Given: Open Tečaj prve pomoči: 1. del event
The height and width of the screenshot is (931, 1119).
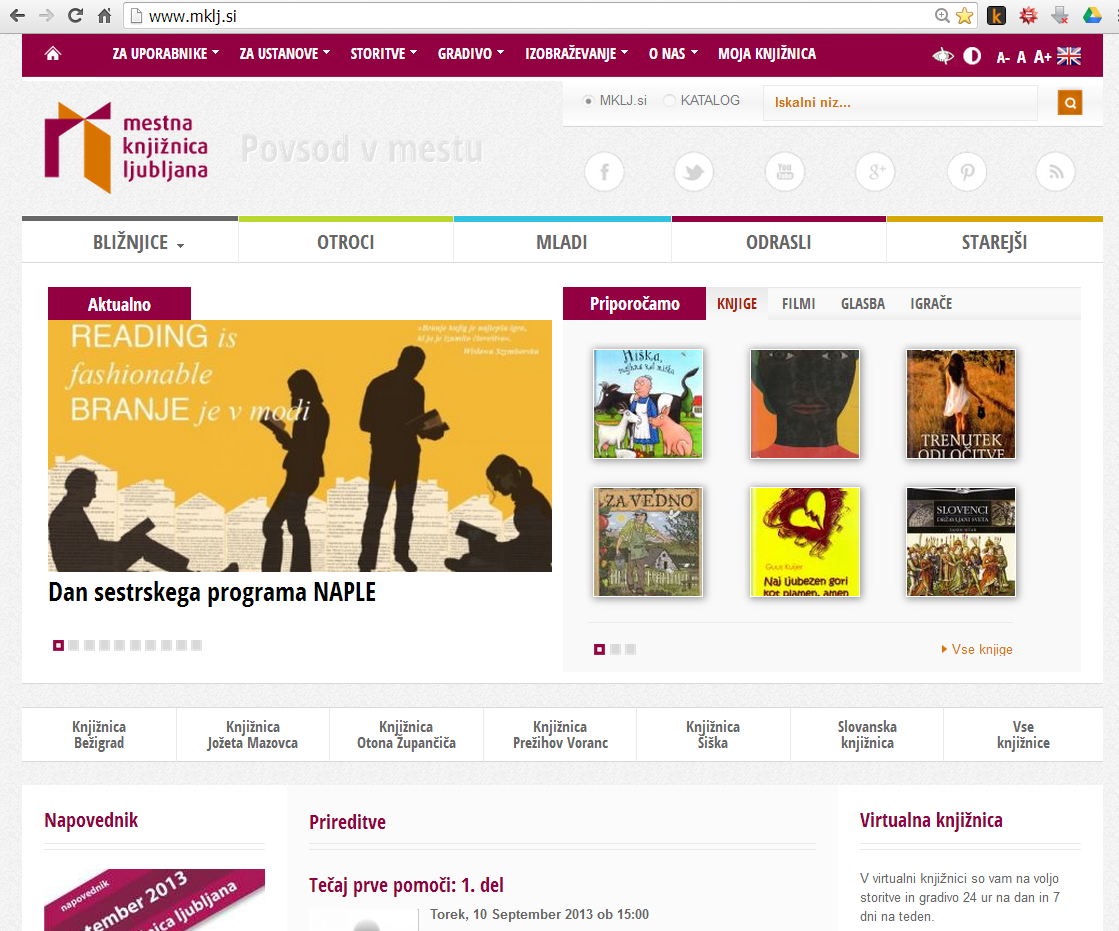Looking at the screenshot, I should click(406, 885).
